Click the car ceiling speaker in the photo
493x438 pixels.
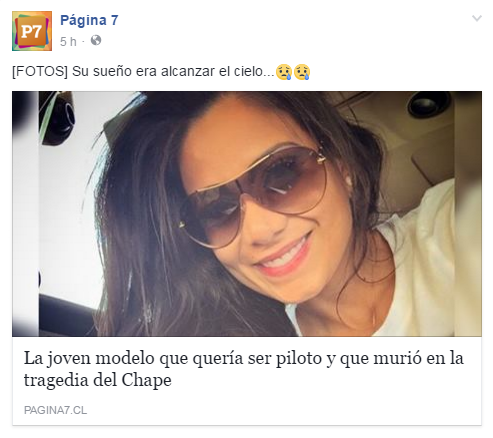429,103
